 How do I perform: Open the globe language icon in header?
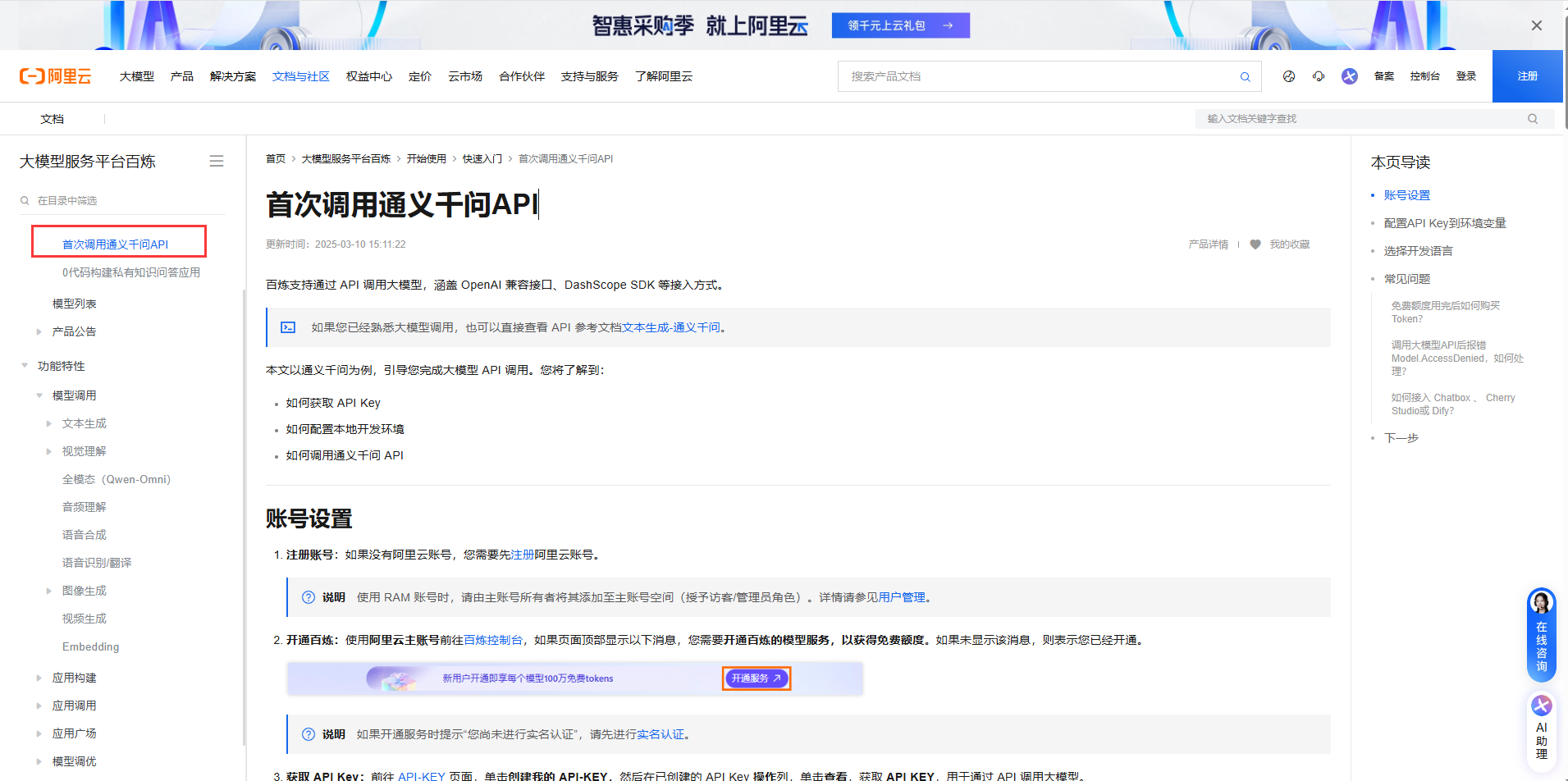pyautogui.click(x=1289, y=76)
